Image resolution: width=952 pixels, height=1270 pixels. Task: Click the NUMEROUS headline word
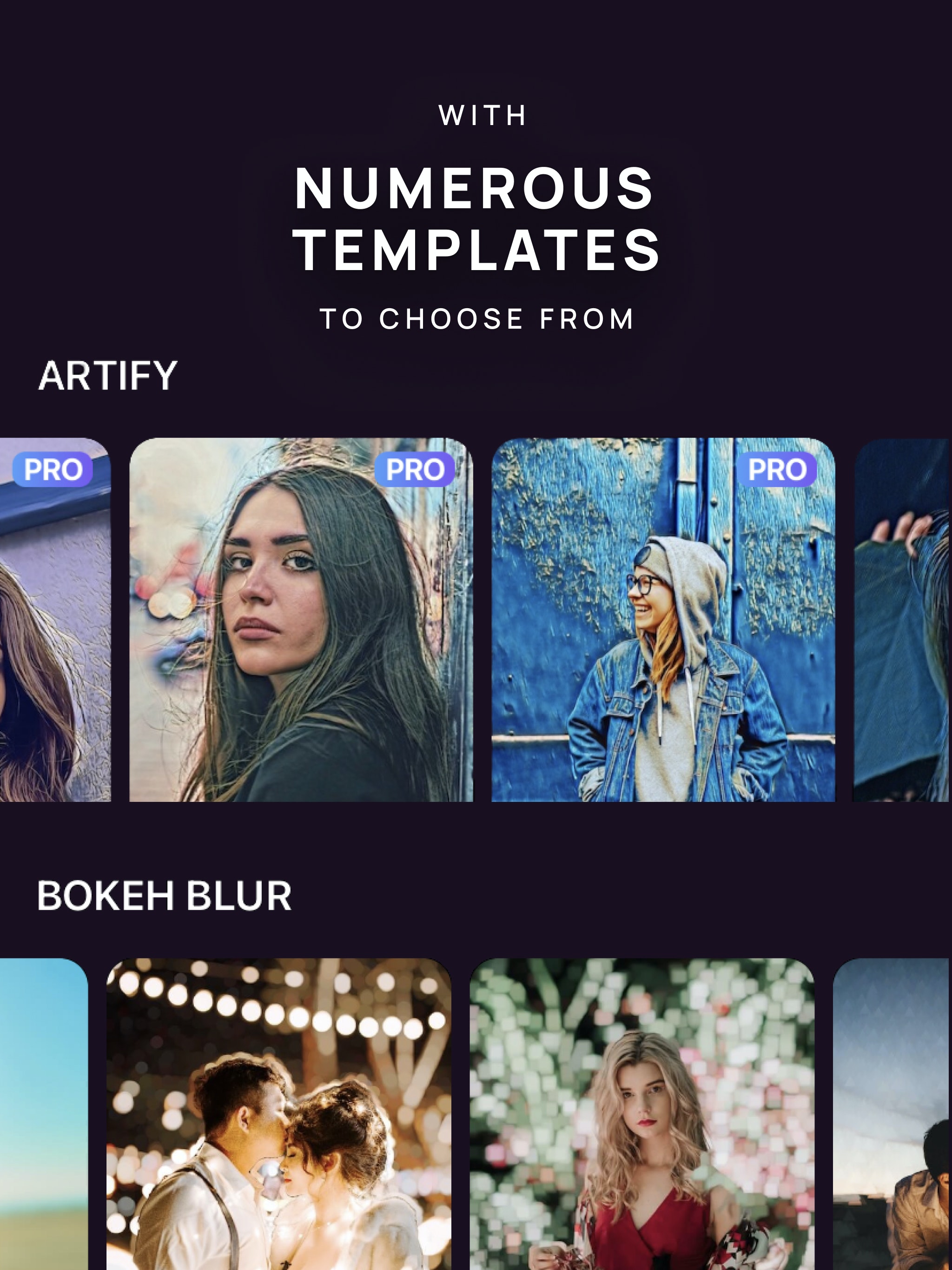point(474,188)
